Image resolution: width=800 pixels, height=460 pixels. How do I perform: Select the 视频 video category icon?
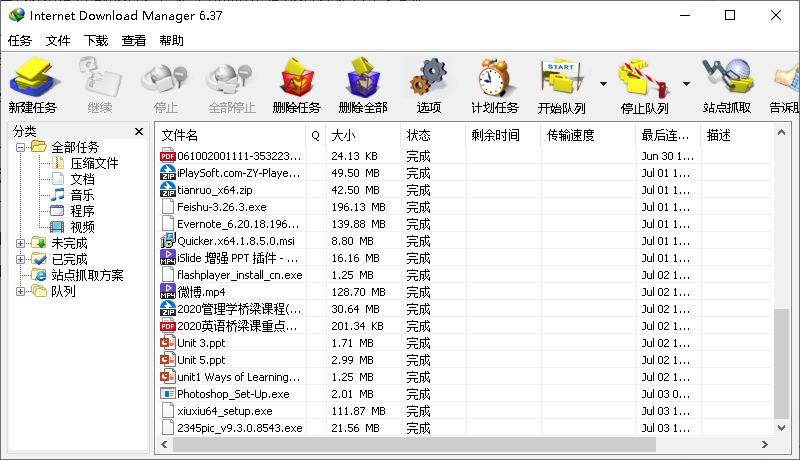(57, 227)
